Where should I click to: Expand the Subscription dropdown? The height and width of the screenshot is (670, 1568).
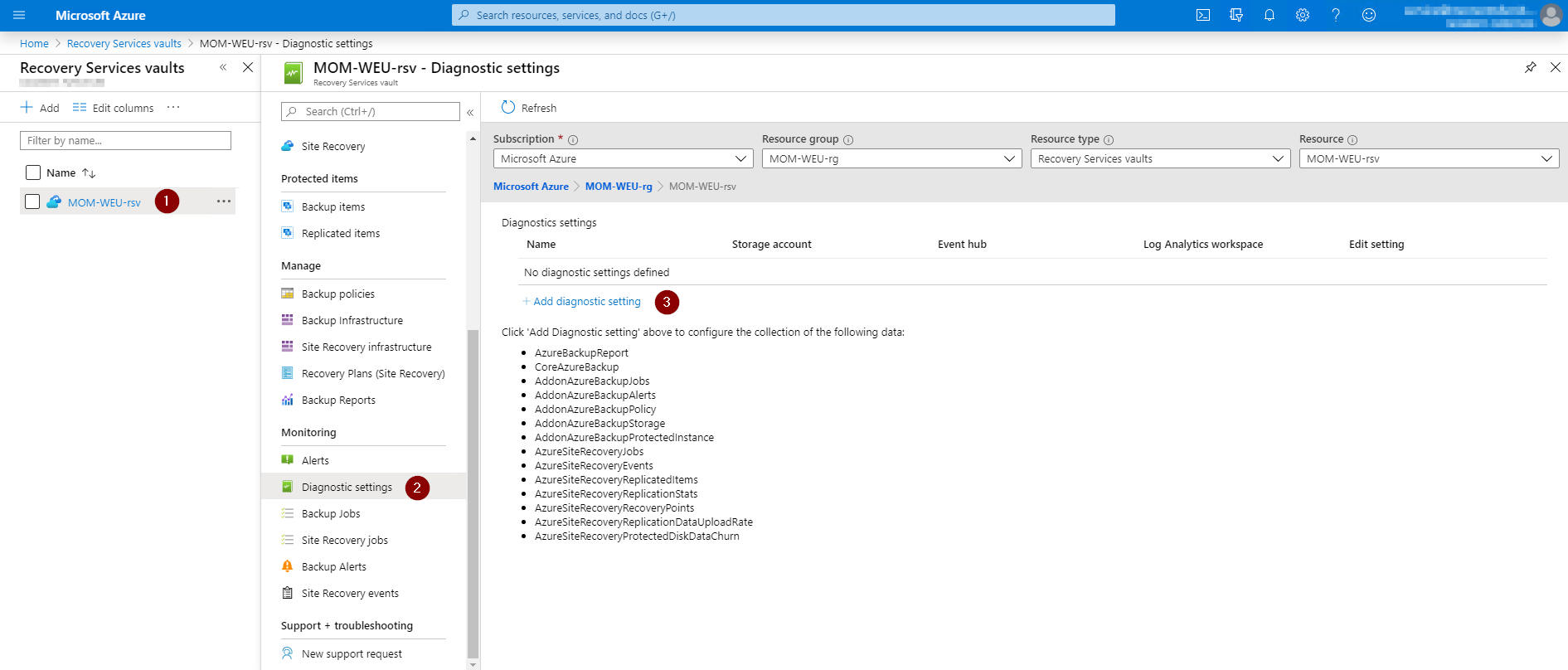click(x=624, y=158)
